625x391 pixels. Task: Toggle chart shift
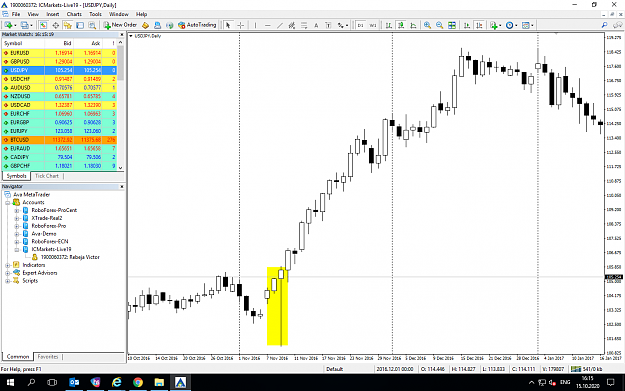pyautogui.click(x=480, y=25)
